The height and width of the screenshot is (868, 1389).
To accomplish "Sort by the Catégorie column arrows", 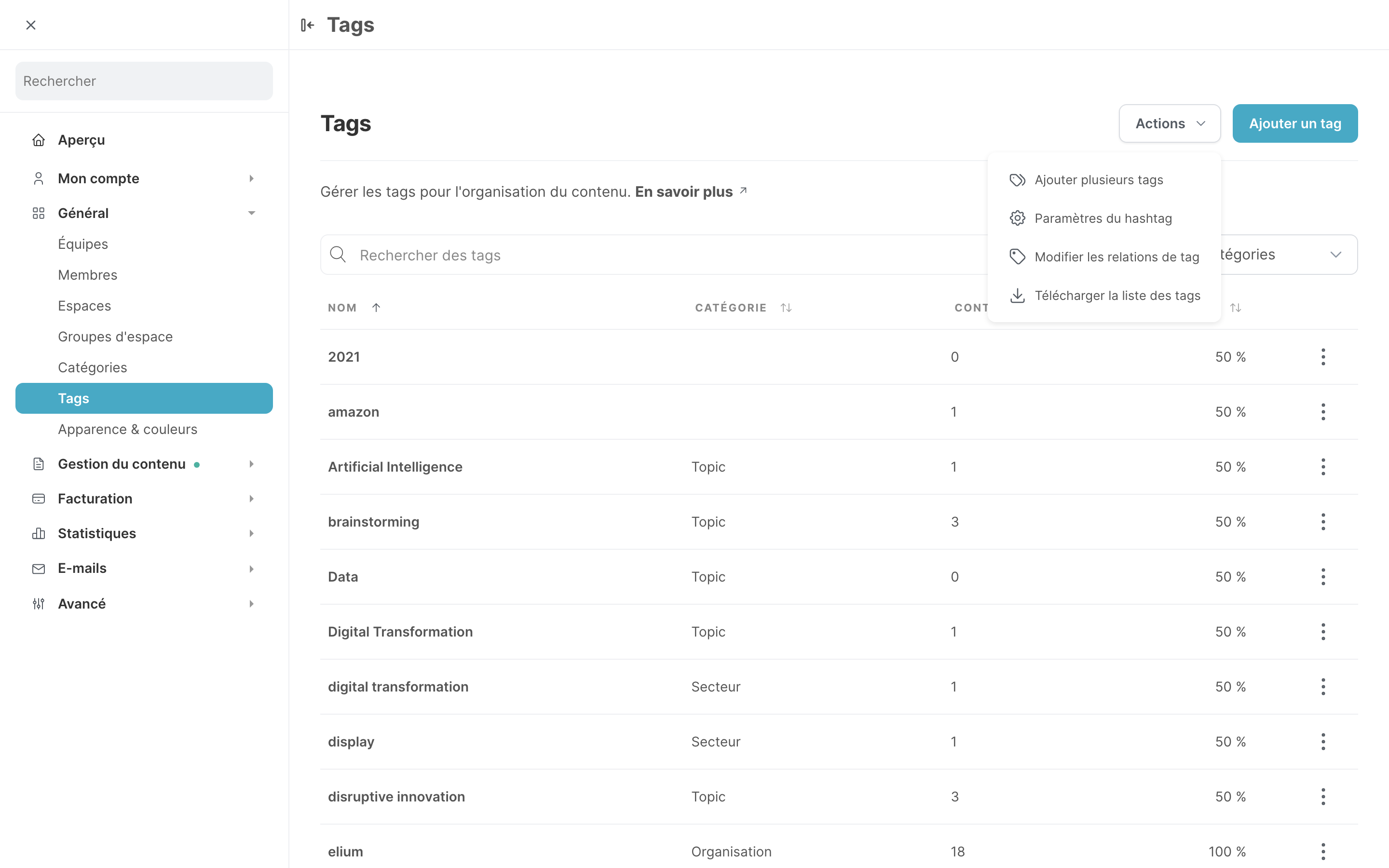I will click(x=786, y=308).
